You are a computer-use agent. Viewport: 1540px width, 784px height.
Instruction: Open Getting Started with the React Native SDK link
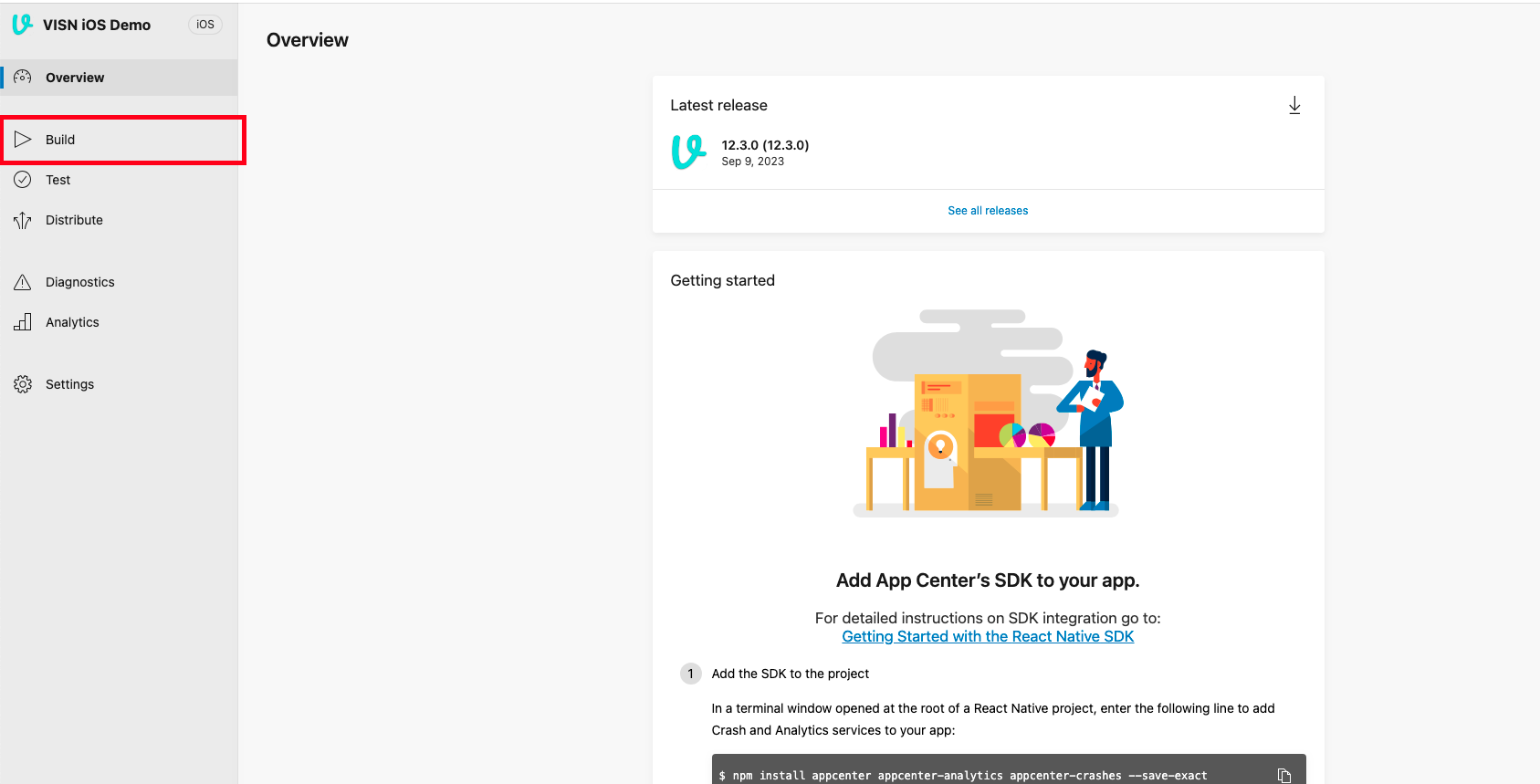tap(988, 636)
